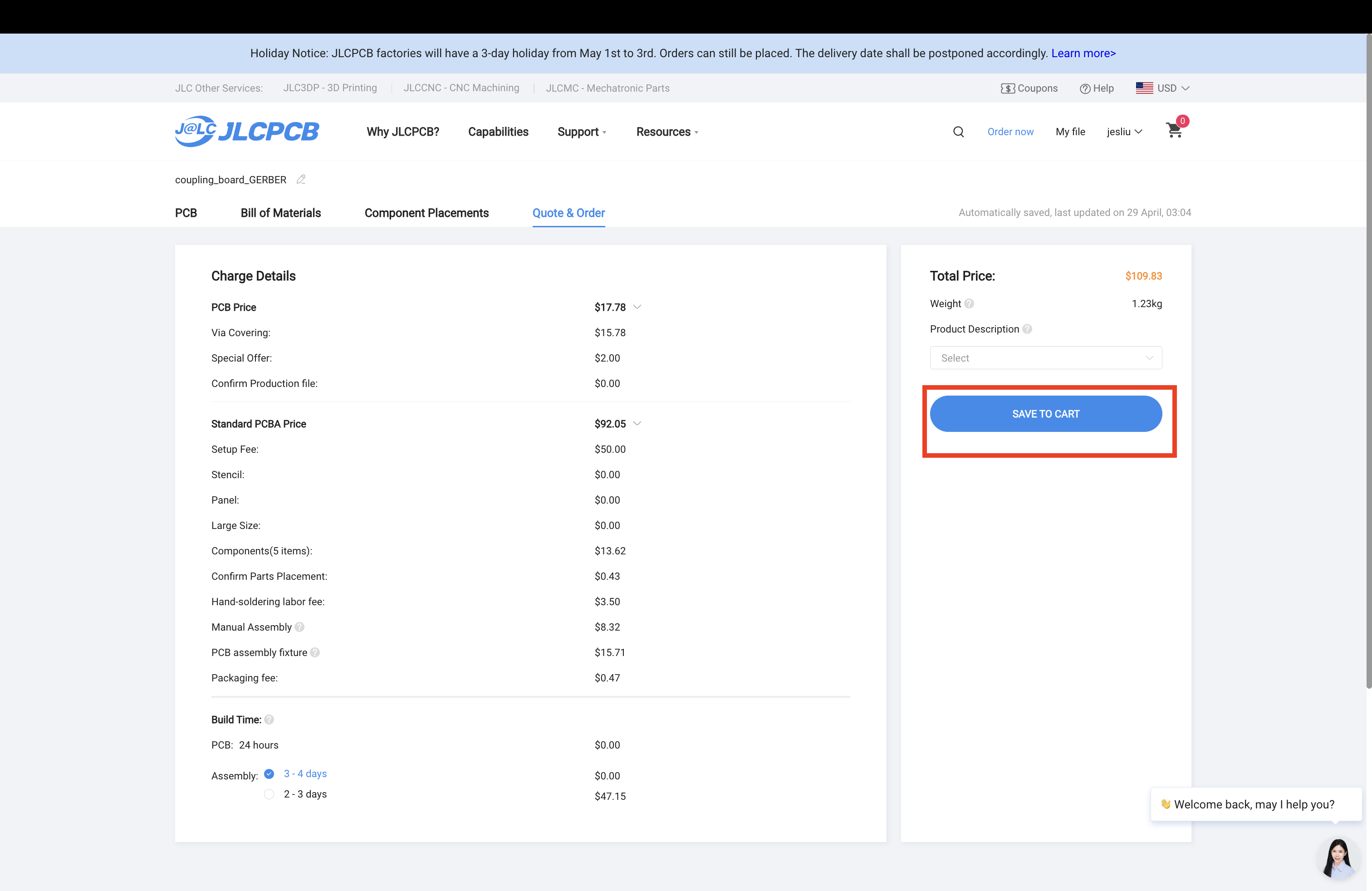Click the Packaging fee $0.47 amount

click(x=607, y=678)
